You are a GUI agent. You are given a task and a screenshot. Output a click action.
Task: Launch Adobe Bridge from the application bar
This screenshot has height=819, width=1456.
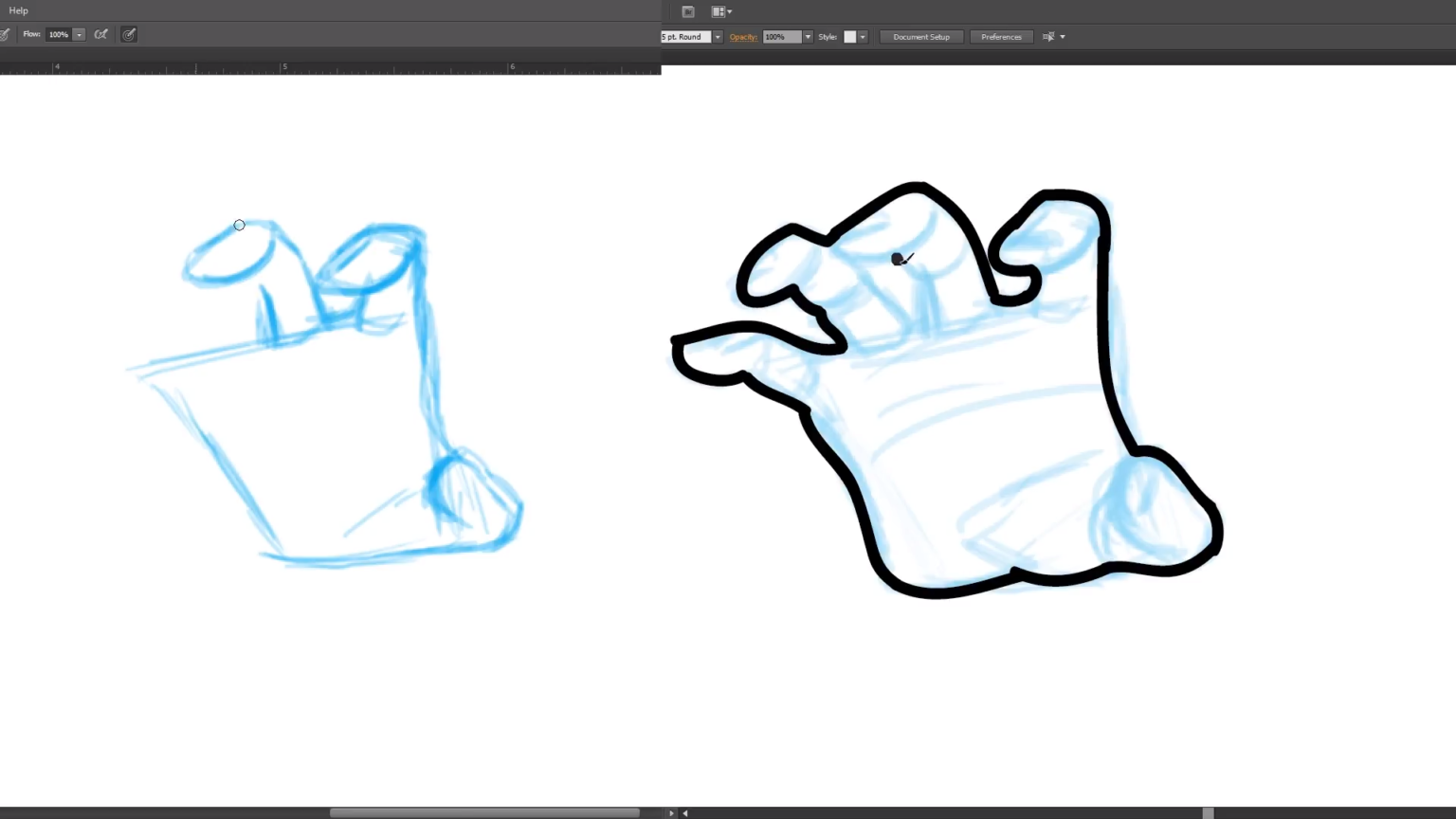(687, 11)
